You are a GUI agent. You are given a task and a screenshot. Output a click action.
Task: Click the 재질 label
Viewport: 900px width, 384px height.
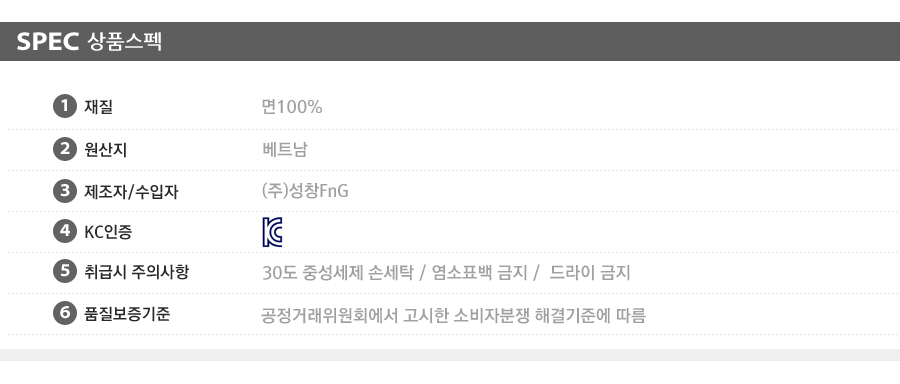(98, 107)
